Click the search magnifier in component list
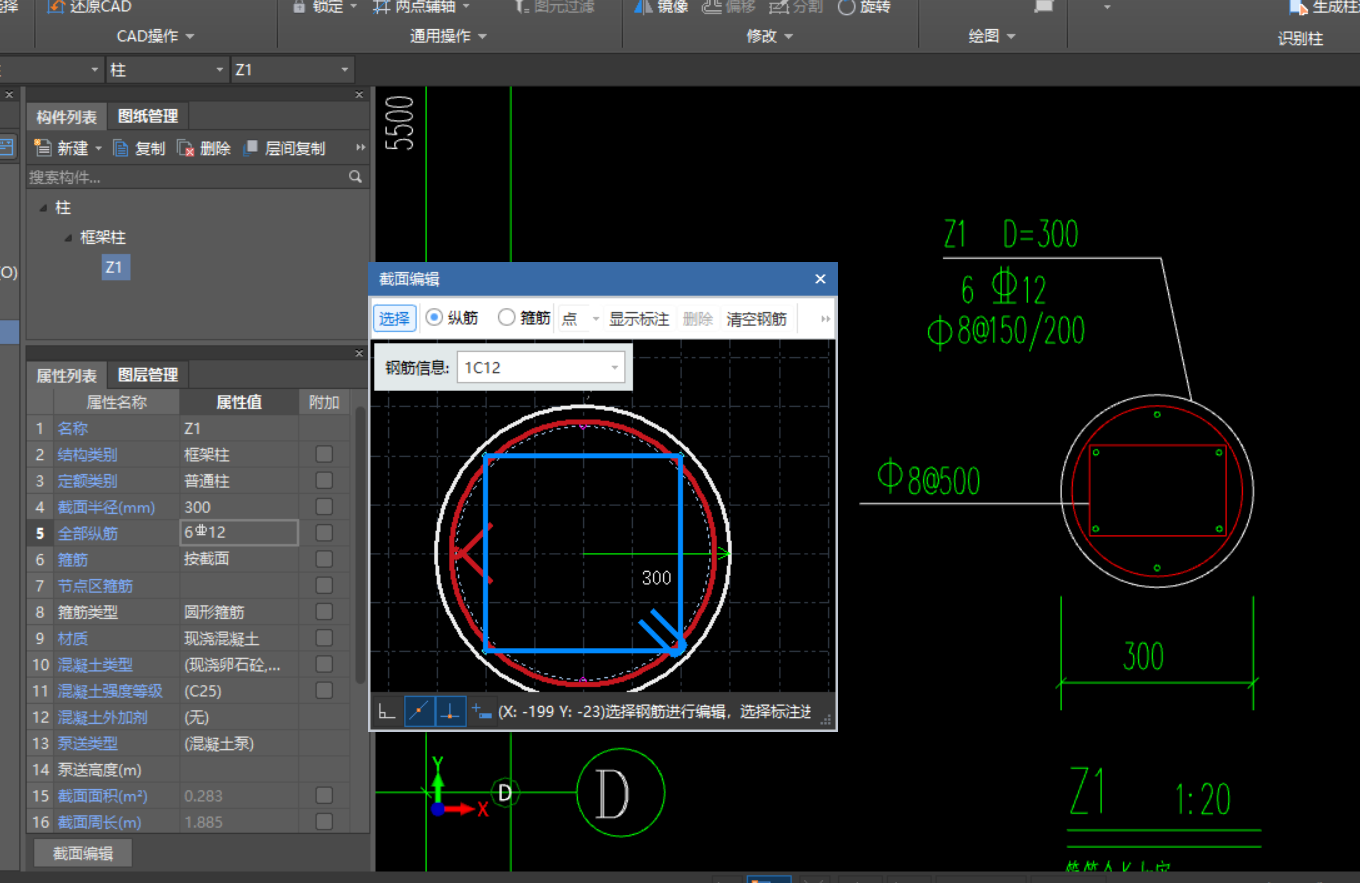This screenshot has width=1360, height=883. pos(355,176)
